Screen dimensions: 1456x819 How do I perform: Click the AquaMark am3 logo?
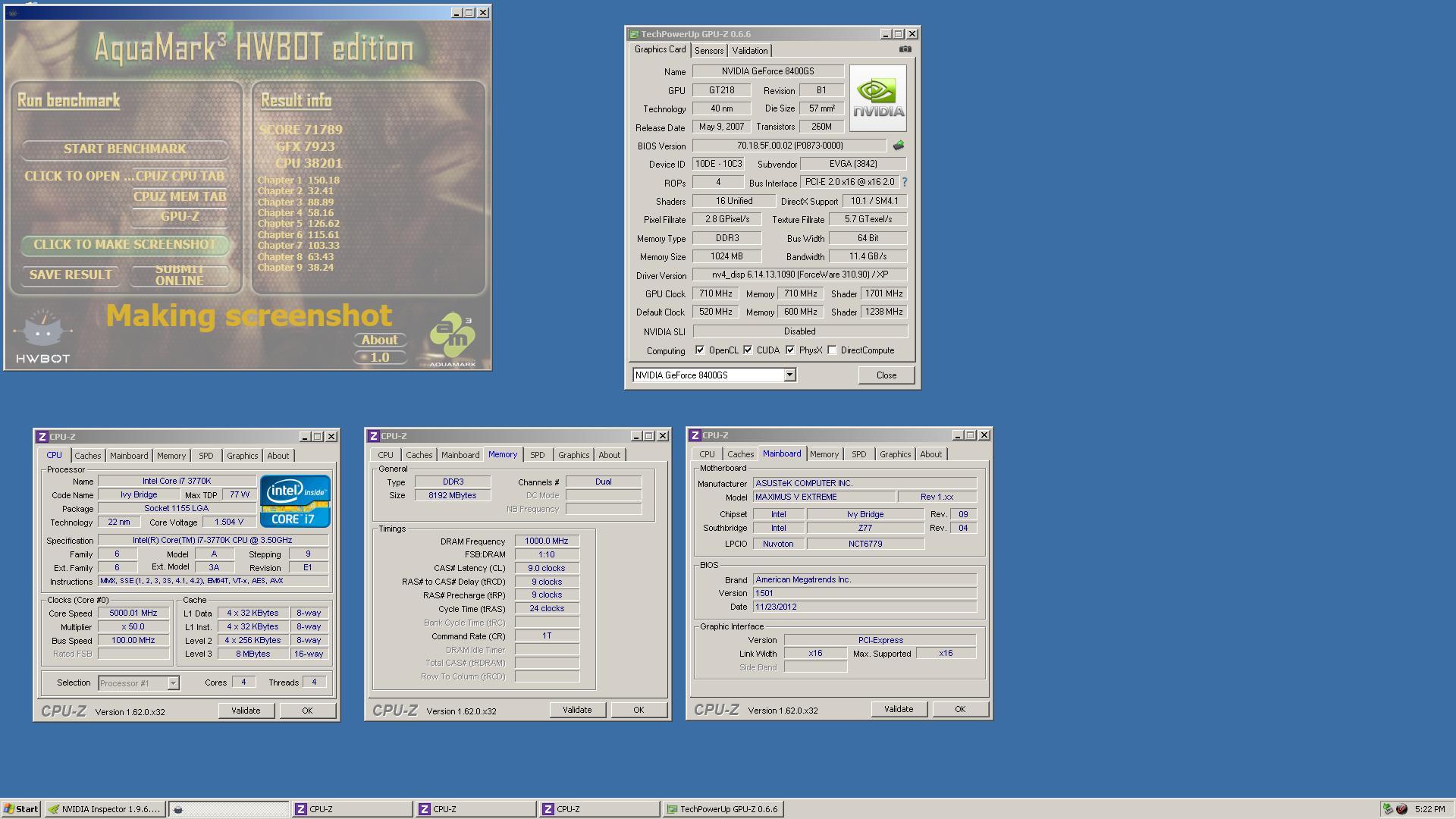coord(453,340)
